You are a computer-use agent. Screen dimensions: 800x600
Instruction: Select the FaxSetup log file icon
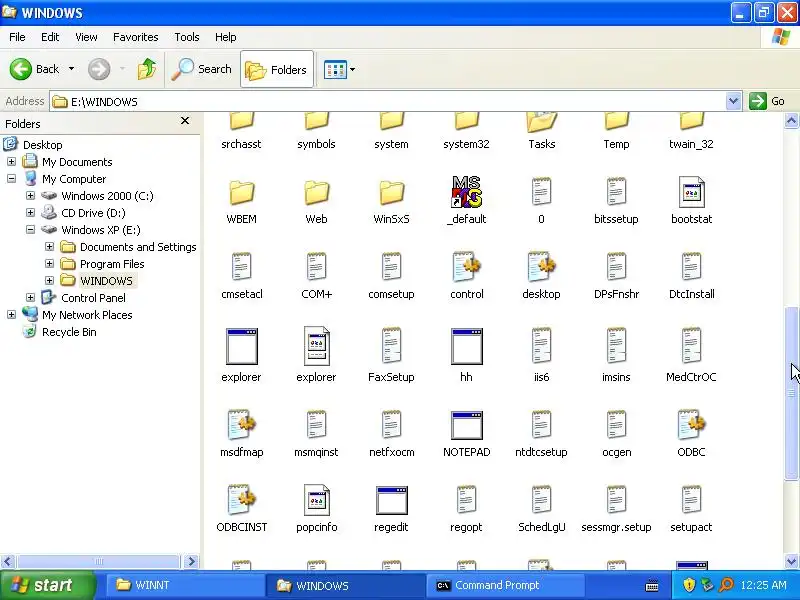click(x=391, y=345)
